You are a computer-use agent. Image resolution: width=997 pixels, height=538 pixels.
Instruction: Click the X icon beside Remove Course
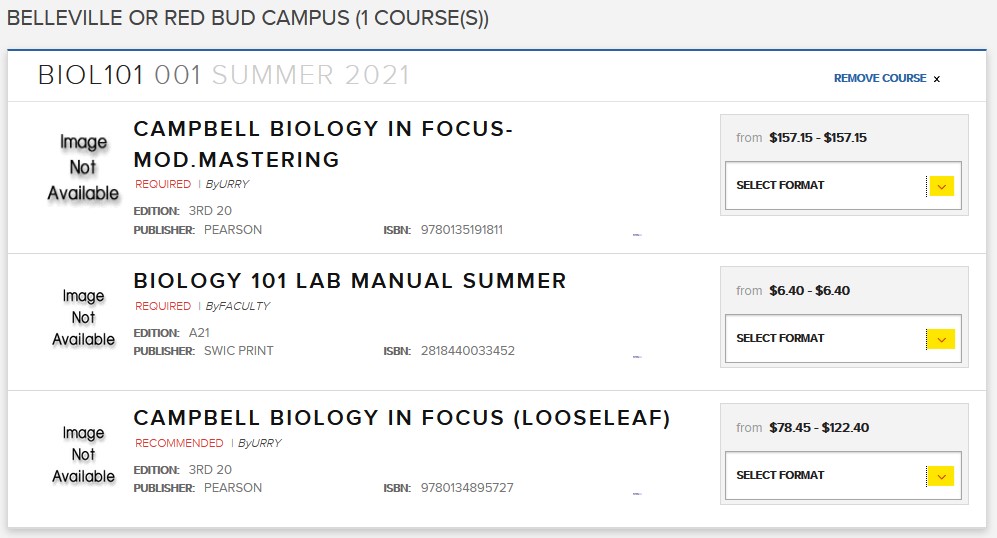pyautogui.click(x=937, y=79)
